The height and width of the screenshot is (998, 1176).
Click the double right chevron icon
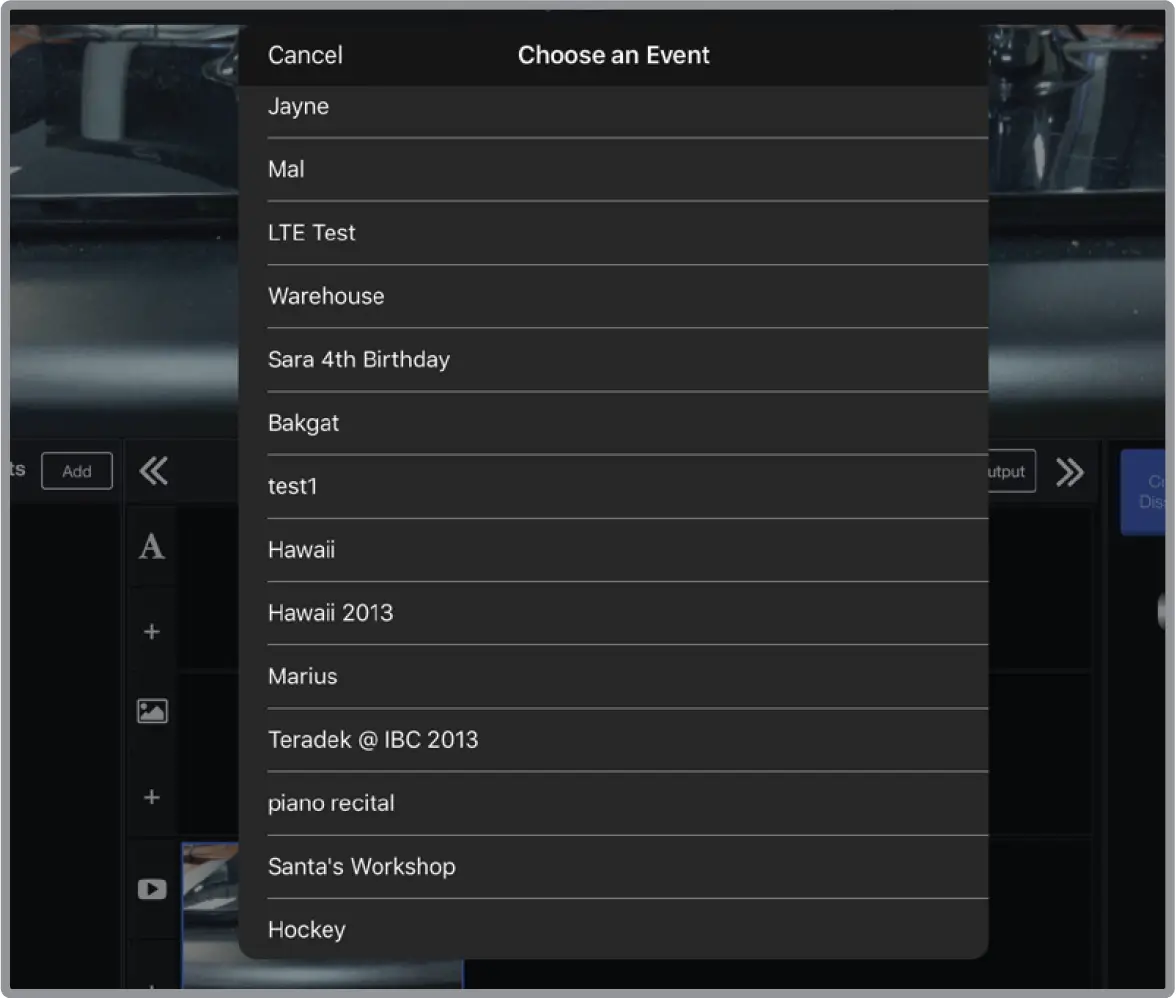1070,472
